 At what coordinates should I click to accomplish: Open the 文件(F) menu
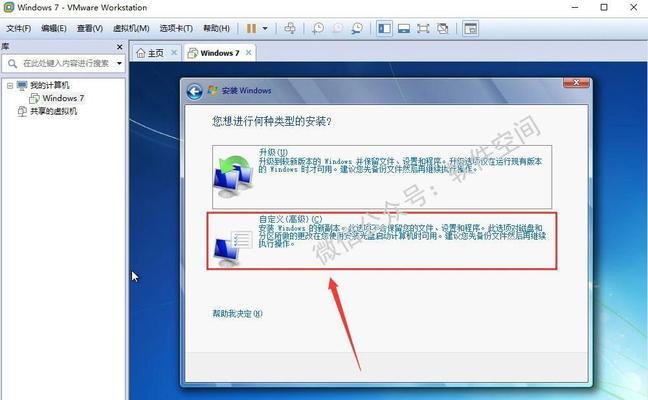tap(19, 29)
